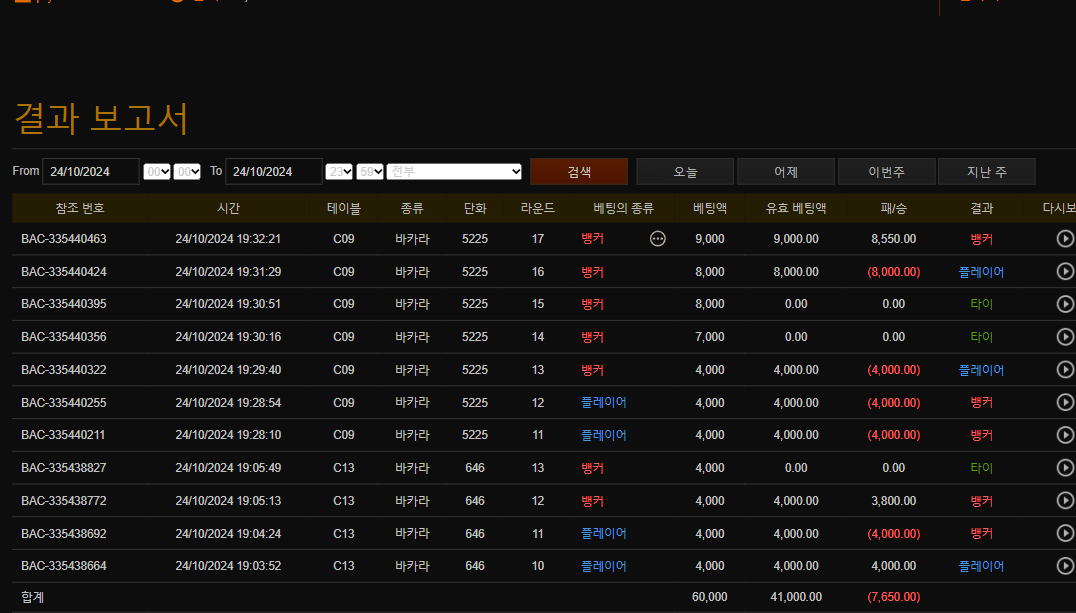Click replay icon for BAC-335440424 row
The width and height of the screenshot is (1076, 613).
pos(1065,271)
